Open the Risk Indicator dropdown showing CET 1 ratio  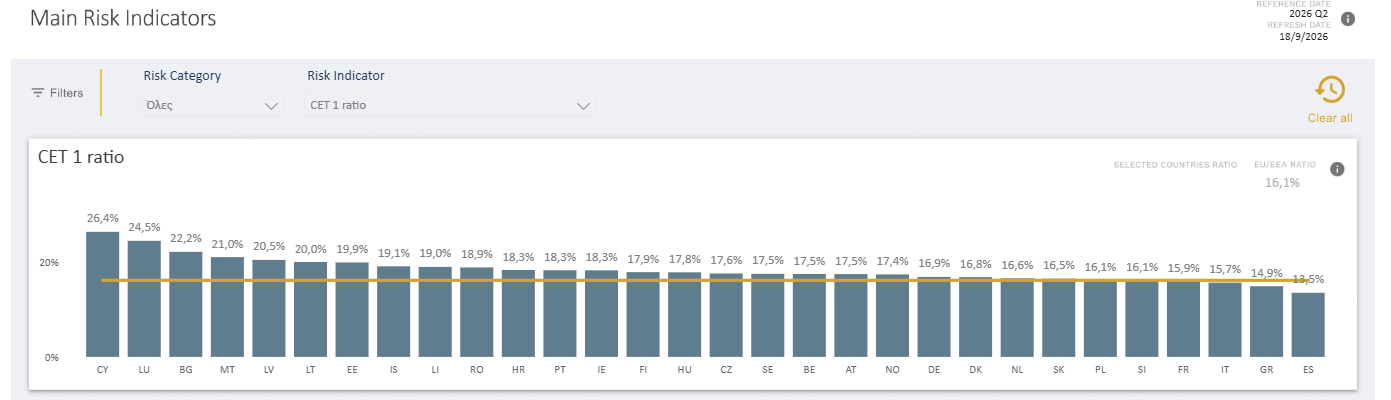pos(450,105)
